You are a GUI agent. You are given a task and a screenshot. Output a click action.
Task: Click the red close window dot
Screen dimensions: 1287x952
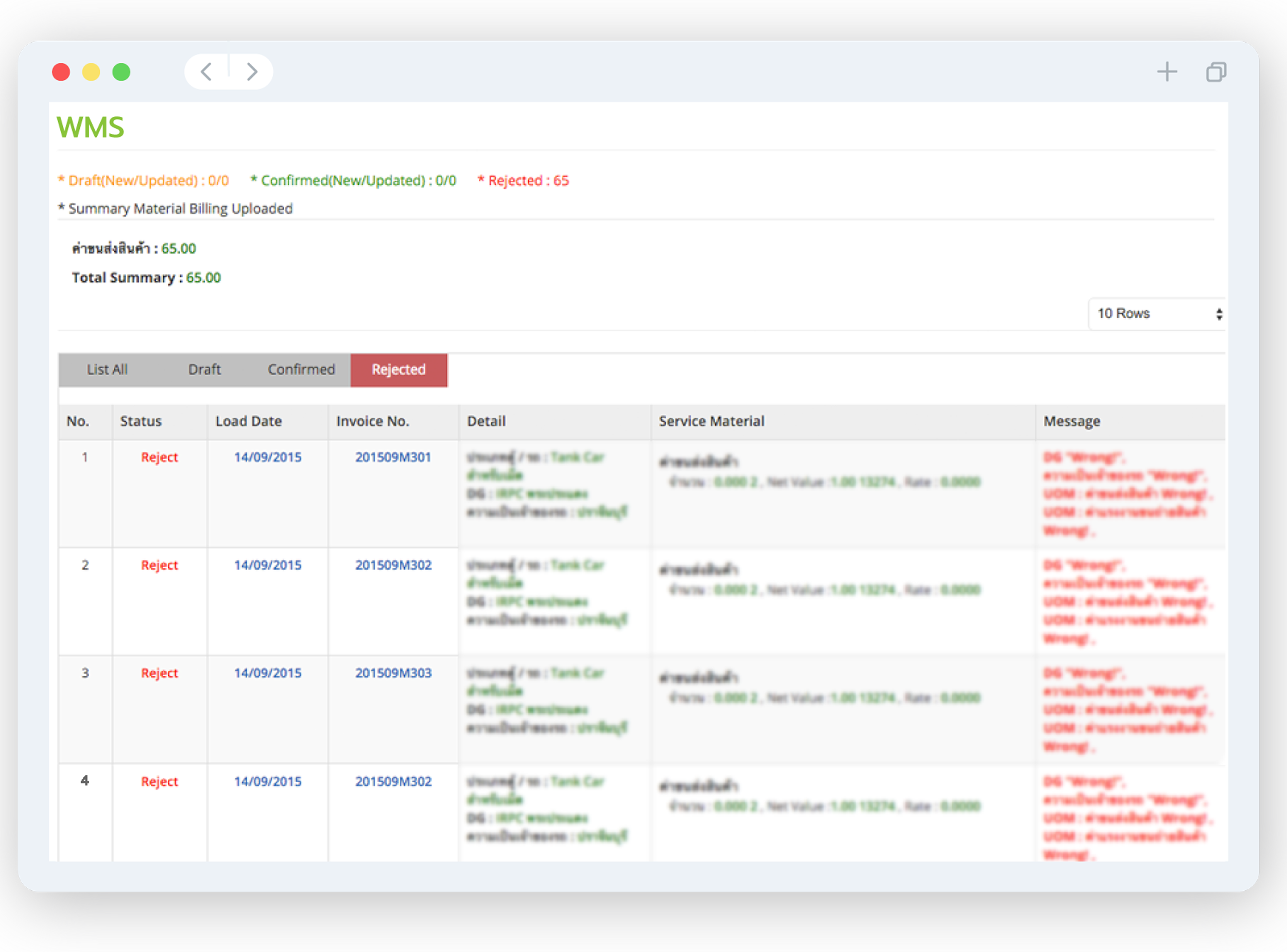click(x=61, y=72)
